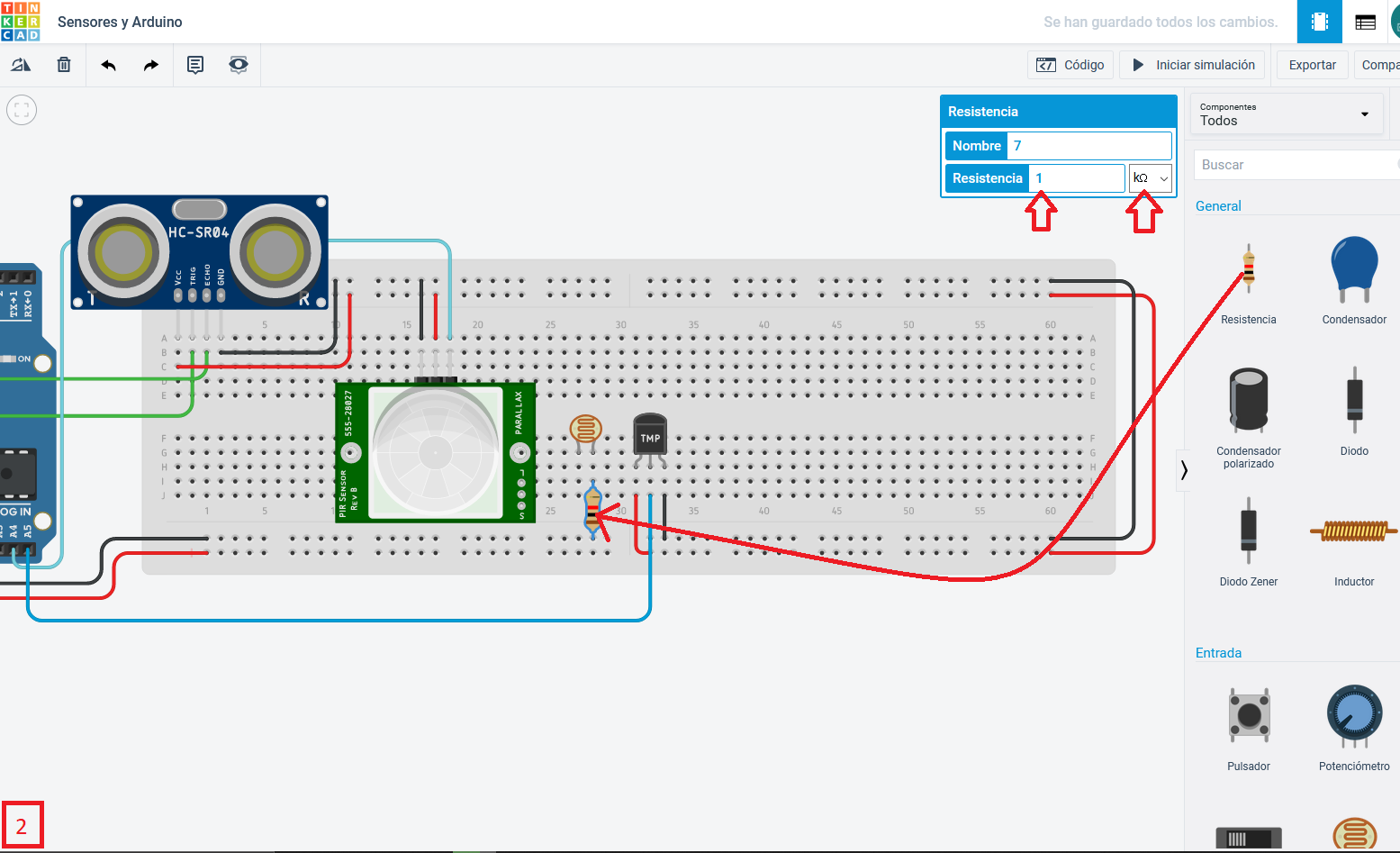The image size is (1400, 853).
Task: Rotate the selected component
Action: pos(21,64)
